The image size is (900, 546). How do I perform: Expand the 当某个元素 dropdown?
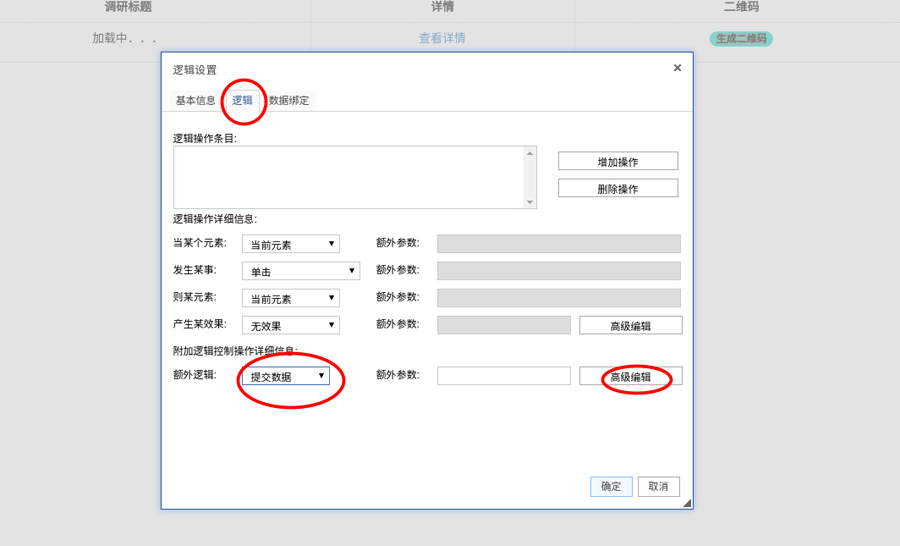pyautogui.click(x=290, y=244)
